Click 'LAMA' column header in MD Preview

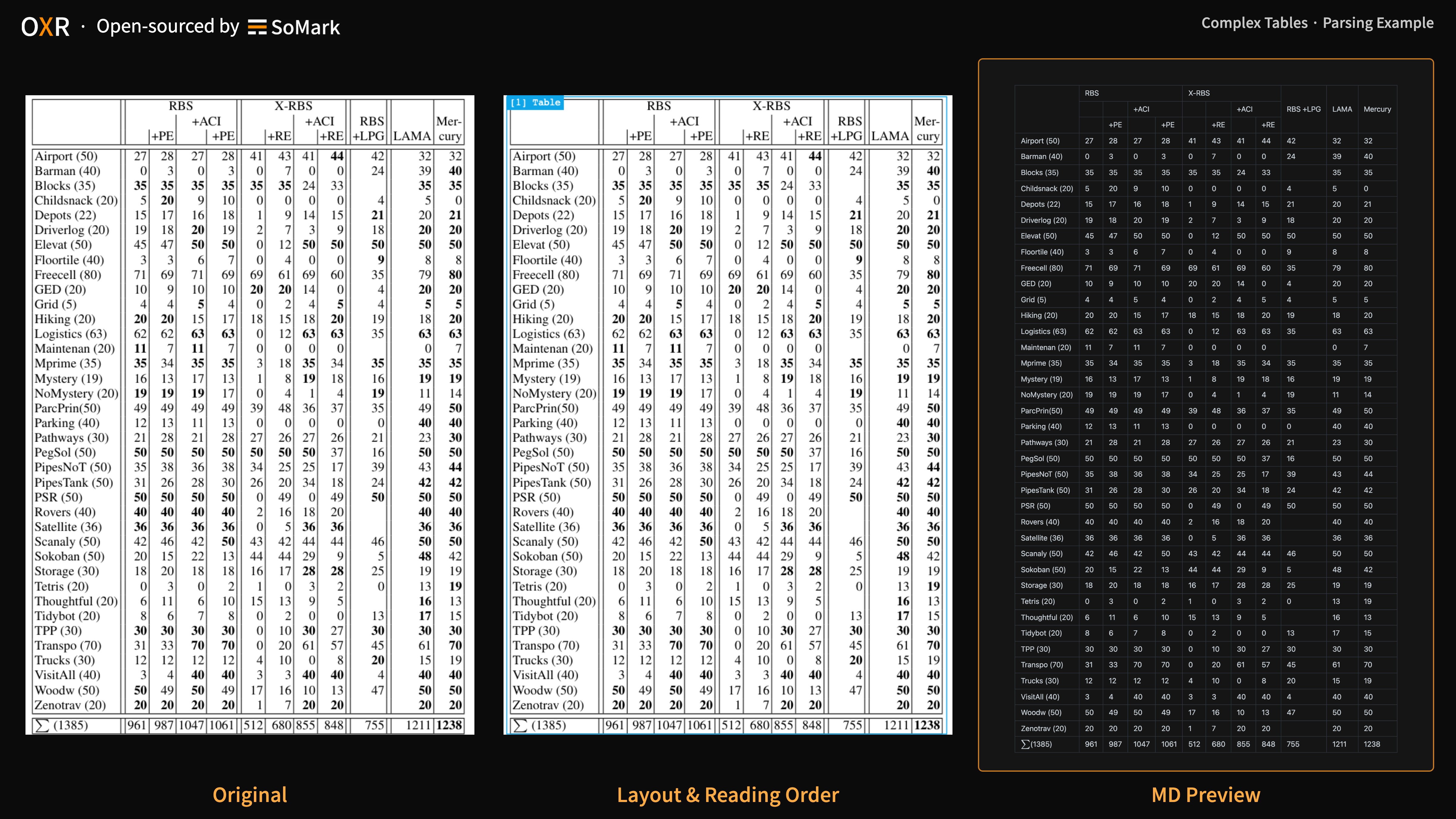coord(1342,109)
